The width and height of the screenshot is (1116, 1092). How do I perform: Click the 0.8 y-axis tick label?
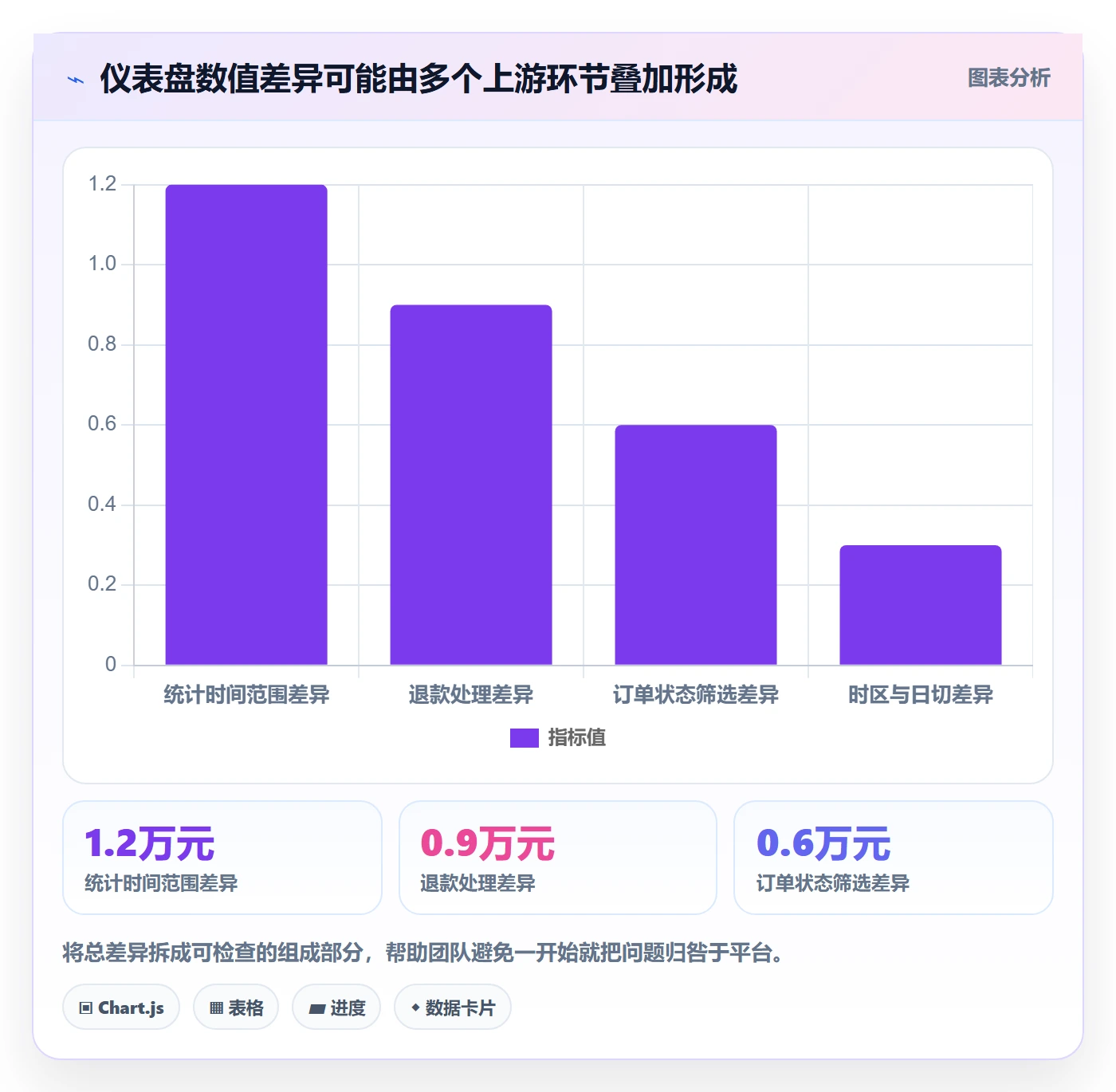(102, 344)
